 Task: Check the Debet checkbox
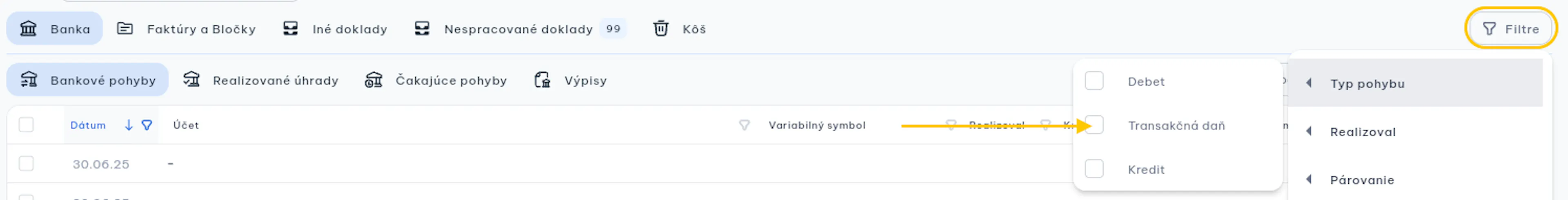click(1094, 81)
